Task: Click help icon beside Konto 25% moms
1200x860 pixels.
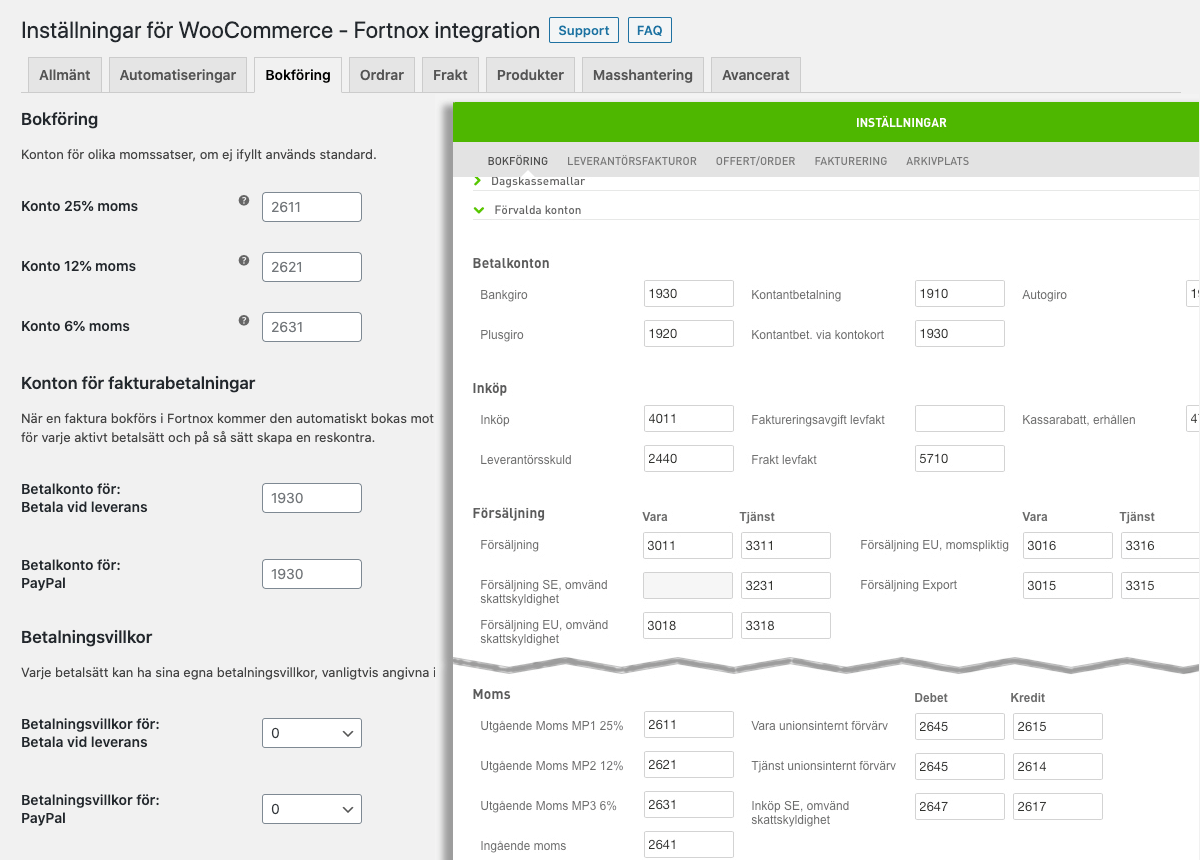Action: click(243, 201)
